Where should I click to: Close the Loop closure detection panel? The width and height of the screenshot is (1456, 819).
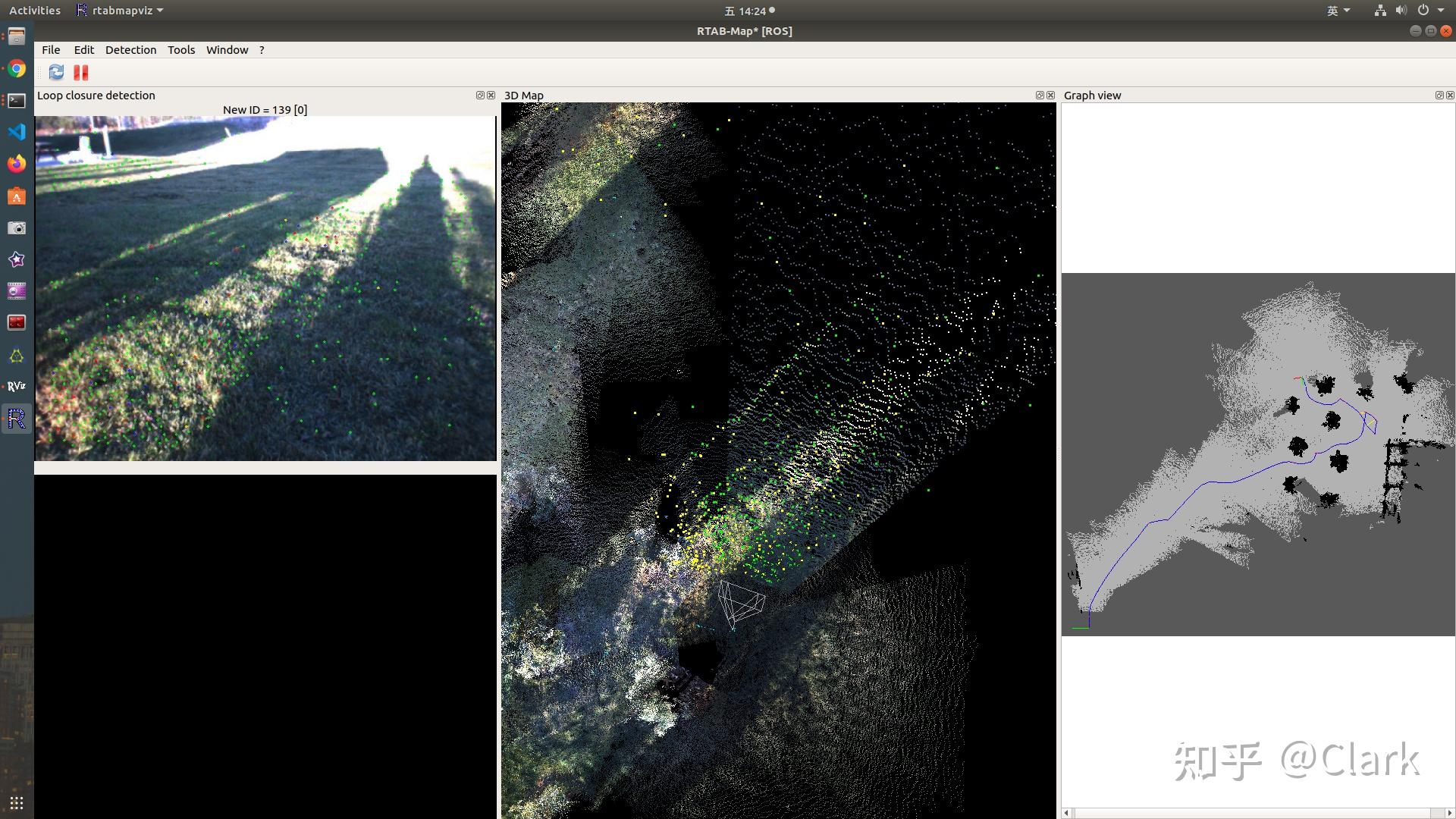point(491,96)
